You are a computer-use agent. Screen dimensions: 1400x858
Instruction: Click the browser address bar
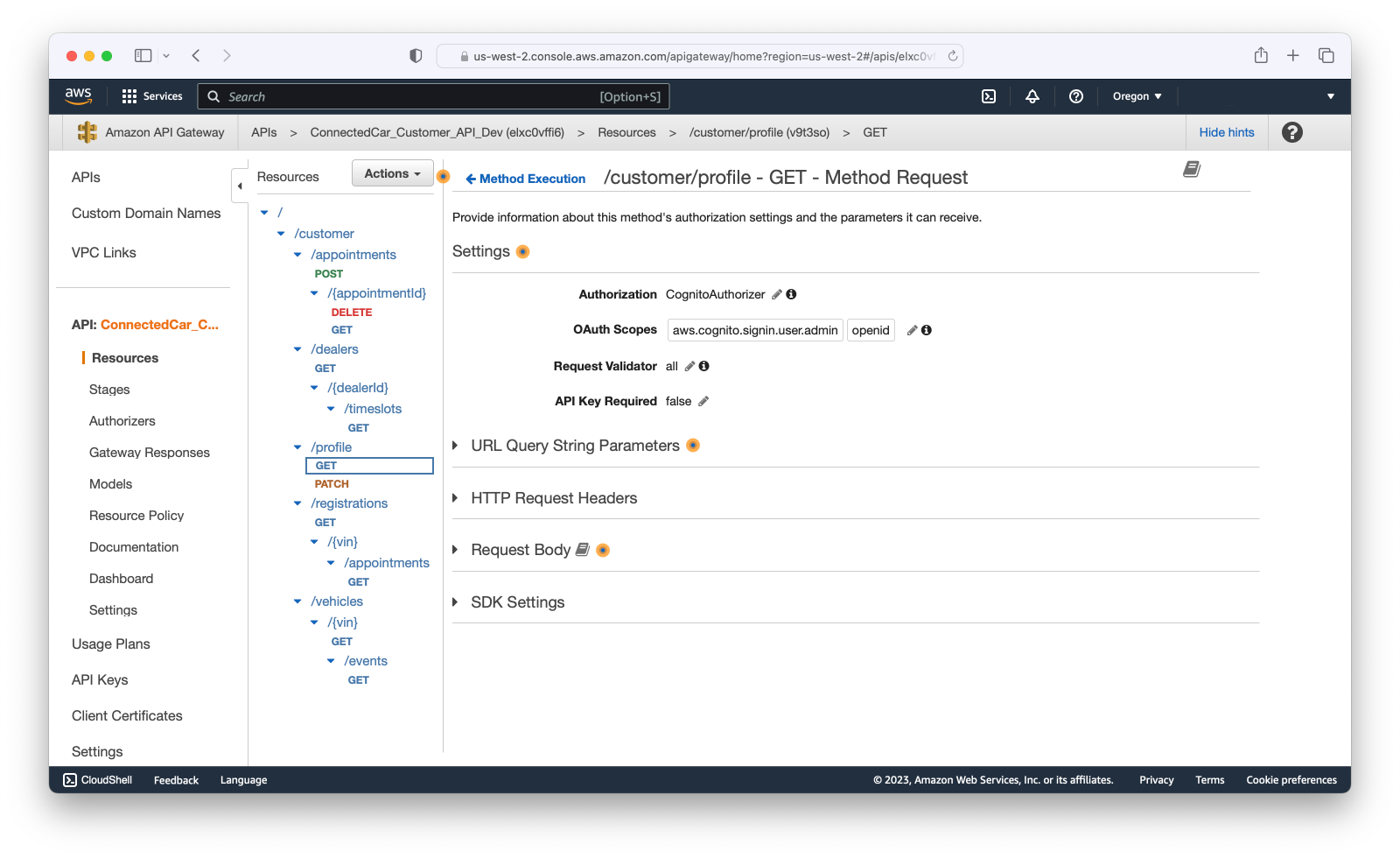(700, 56)
